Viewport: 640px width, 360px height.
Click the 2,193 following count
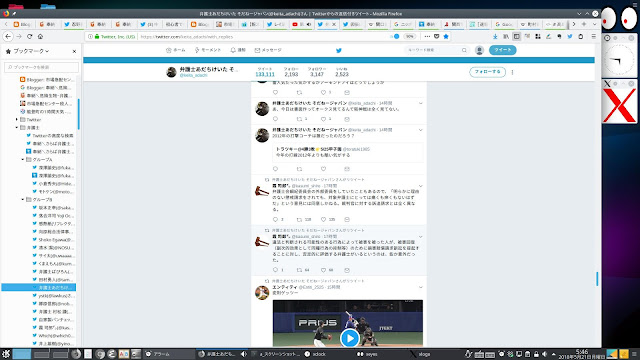pos(291,74)
